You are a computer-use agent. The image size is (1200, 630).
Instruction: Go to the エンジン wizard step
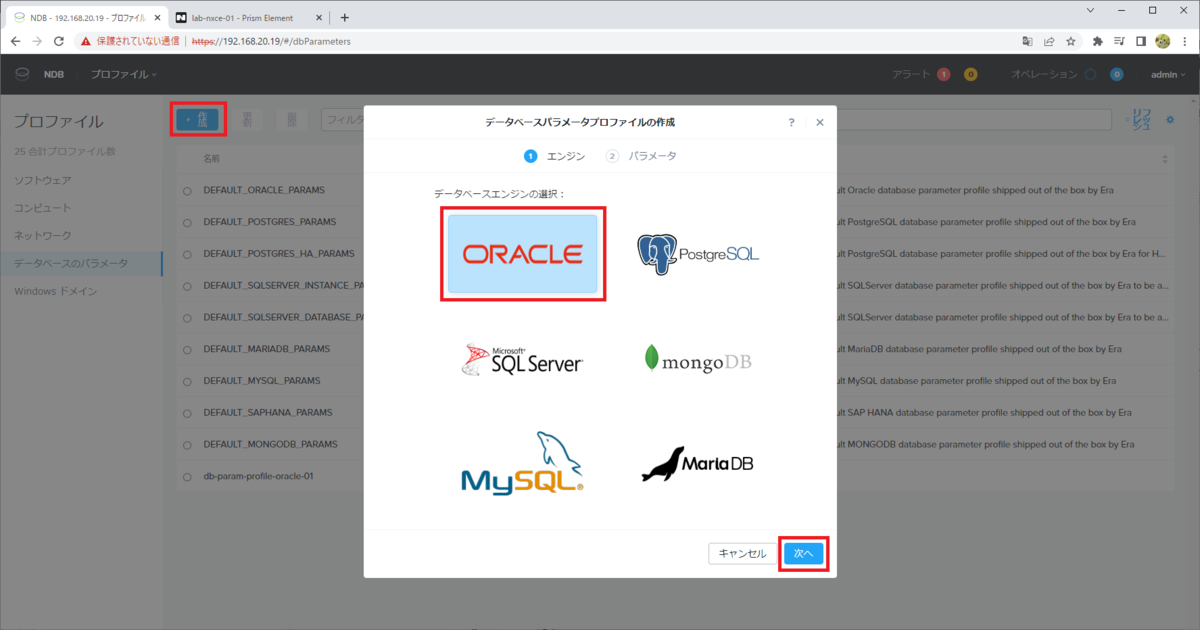click(555, 156)
